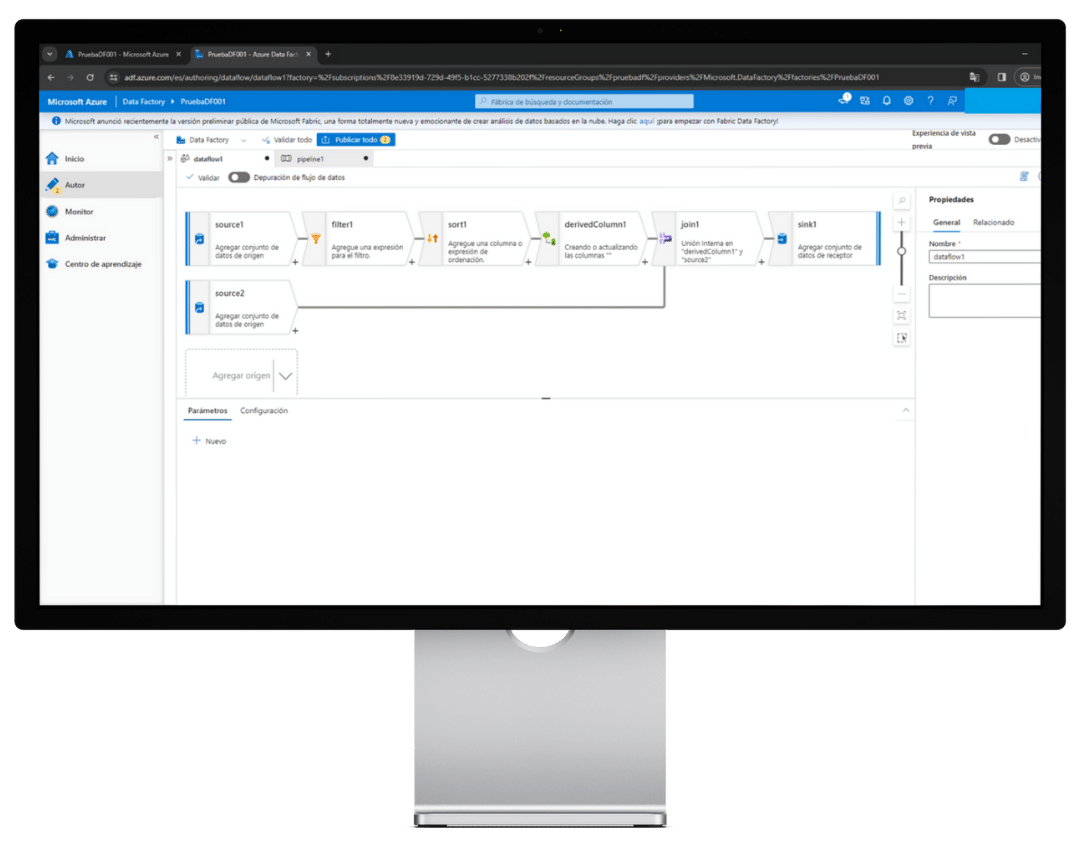The height and width of the screenshot is (853, 1080).
Task: Click the Publicar todo button
Action: click(x=356, y=140)
